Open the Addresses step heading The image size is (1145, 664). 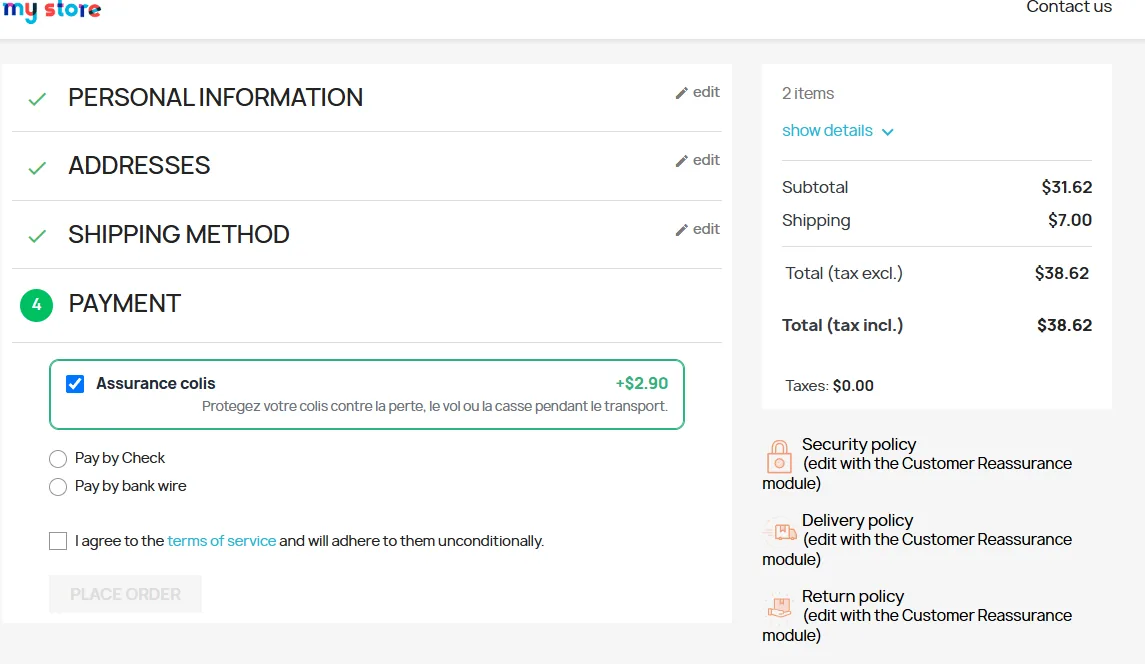139,166
